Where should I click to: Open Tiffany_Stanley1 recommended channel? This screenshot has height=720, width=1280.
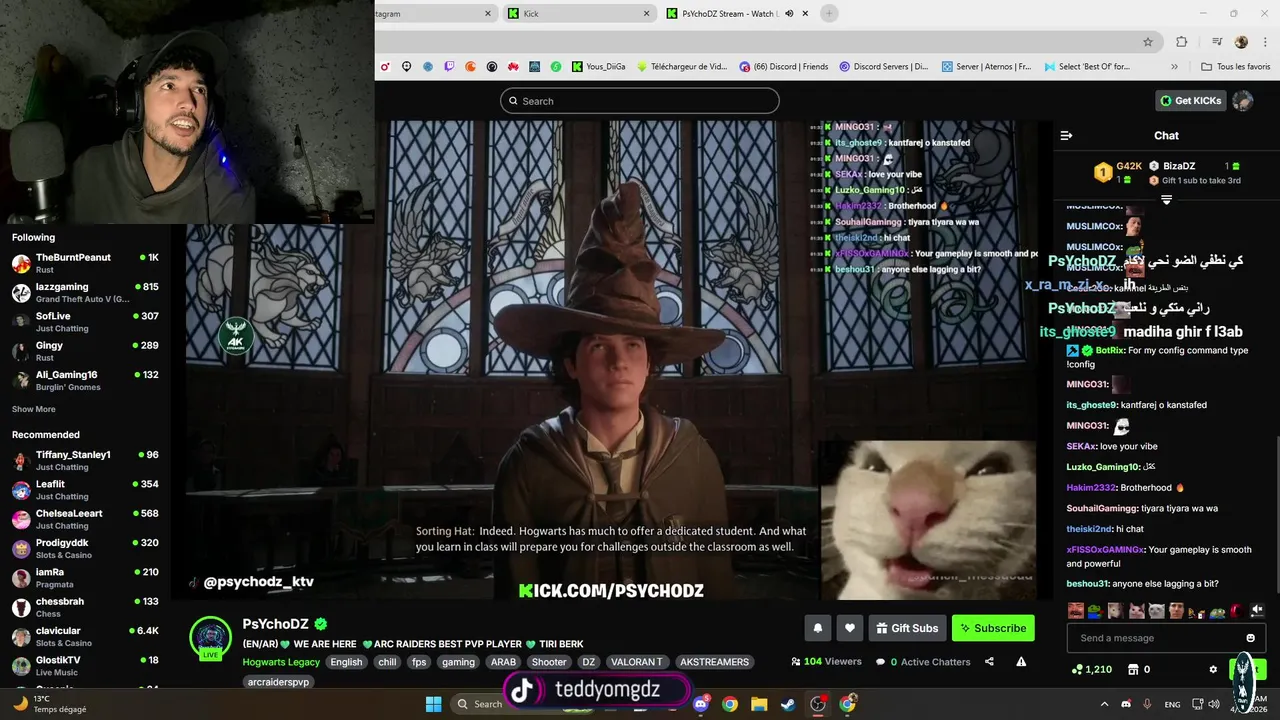pos(85,460)
